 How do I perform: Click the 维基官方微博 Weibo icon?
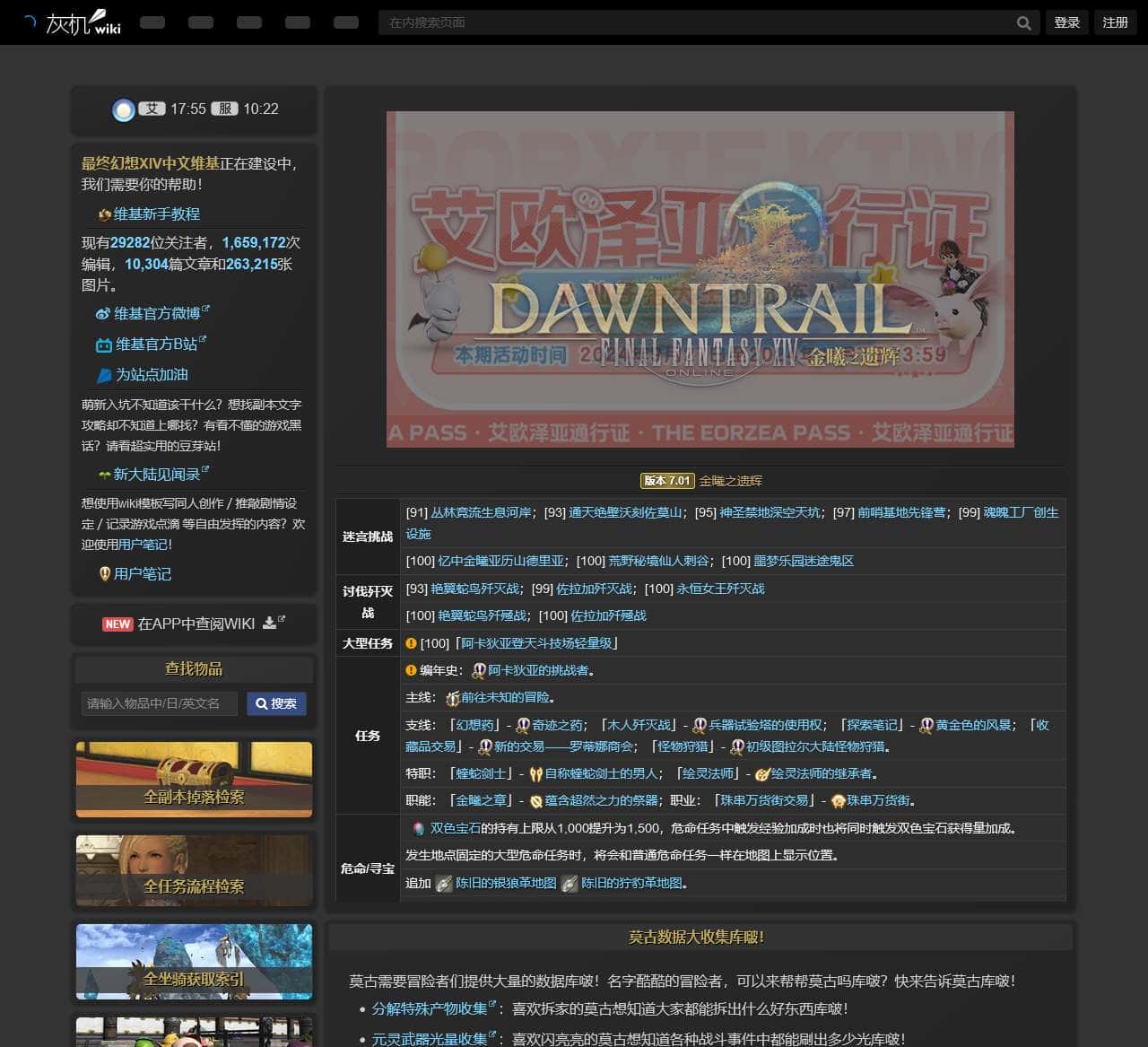[103, 314]
